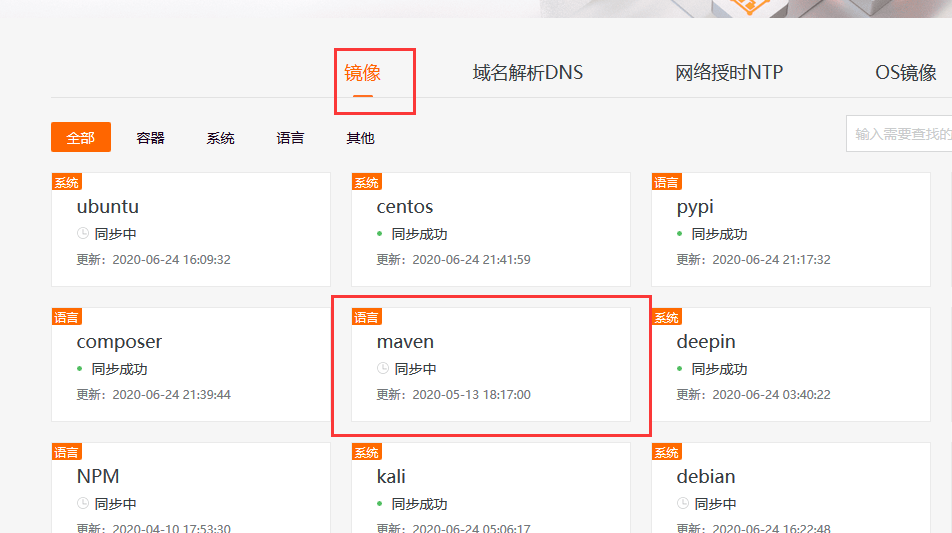Screen dimensions: 952x533
Task: Click the 系统 tag on ubuntu card
Action: tap(66, 182)
